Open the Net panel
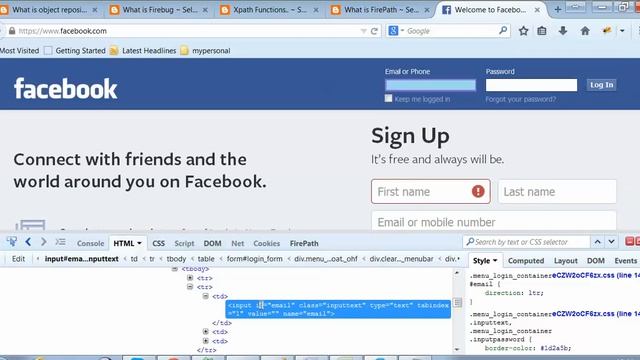Viewport: 640px width, 360px height. pos(238,243)
